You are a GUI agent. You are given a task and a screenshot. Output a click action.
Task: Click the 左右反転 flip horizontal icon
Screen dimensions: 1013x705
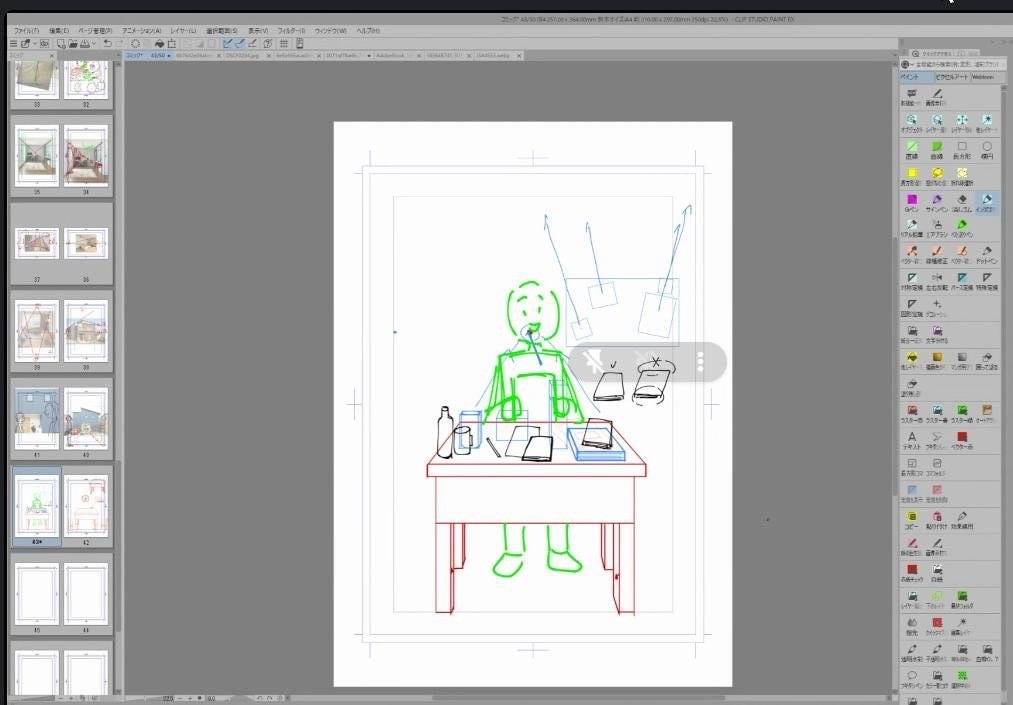[937, 281]
